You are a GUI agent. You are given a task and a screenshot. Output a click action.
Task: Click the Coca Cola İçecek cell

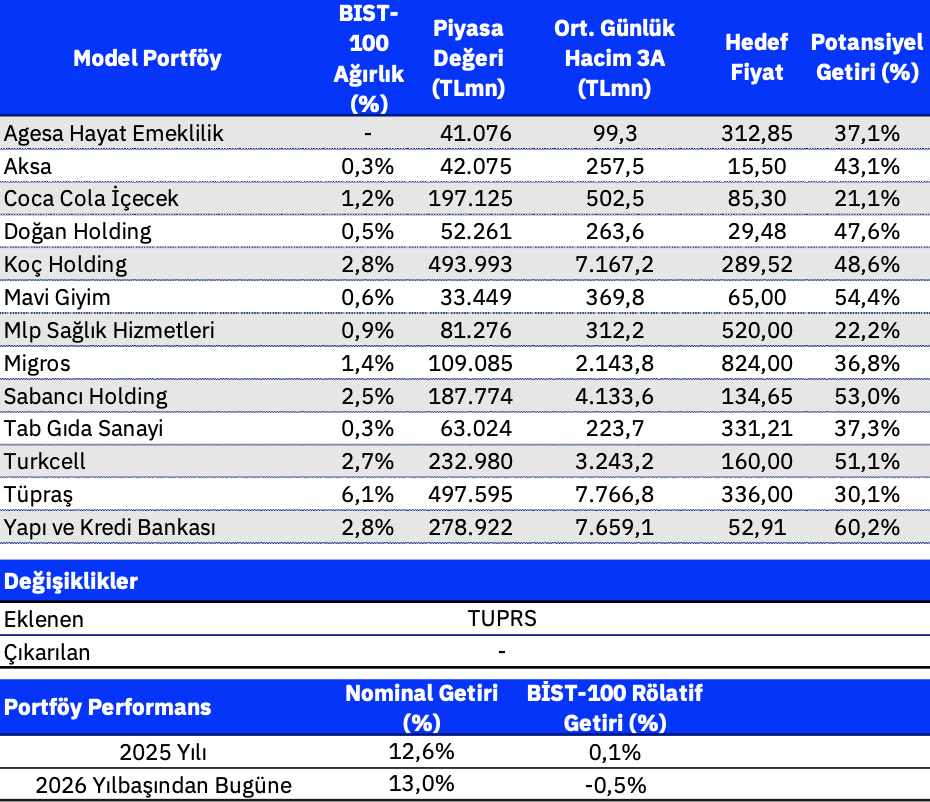pyautogui.click(x=92, y=199)
